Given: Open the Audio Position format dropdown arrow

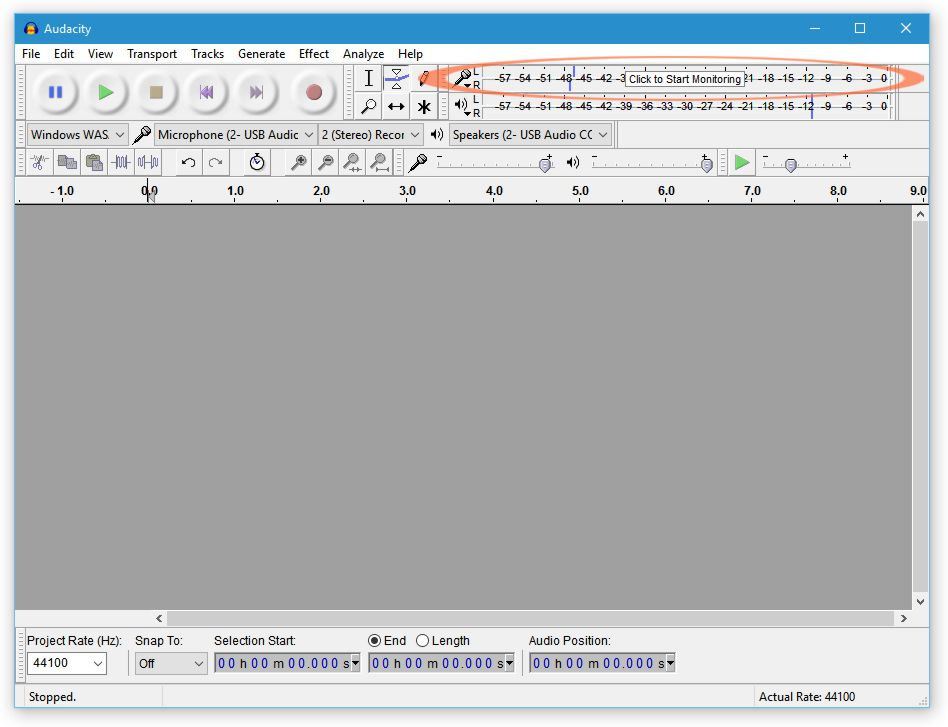Looking at the screenshot, I should pyautogui.click(x=670, y=663).
